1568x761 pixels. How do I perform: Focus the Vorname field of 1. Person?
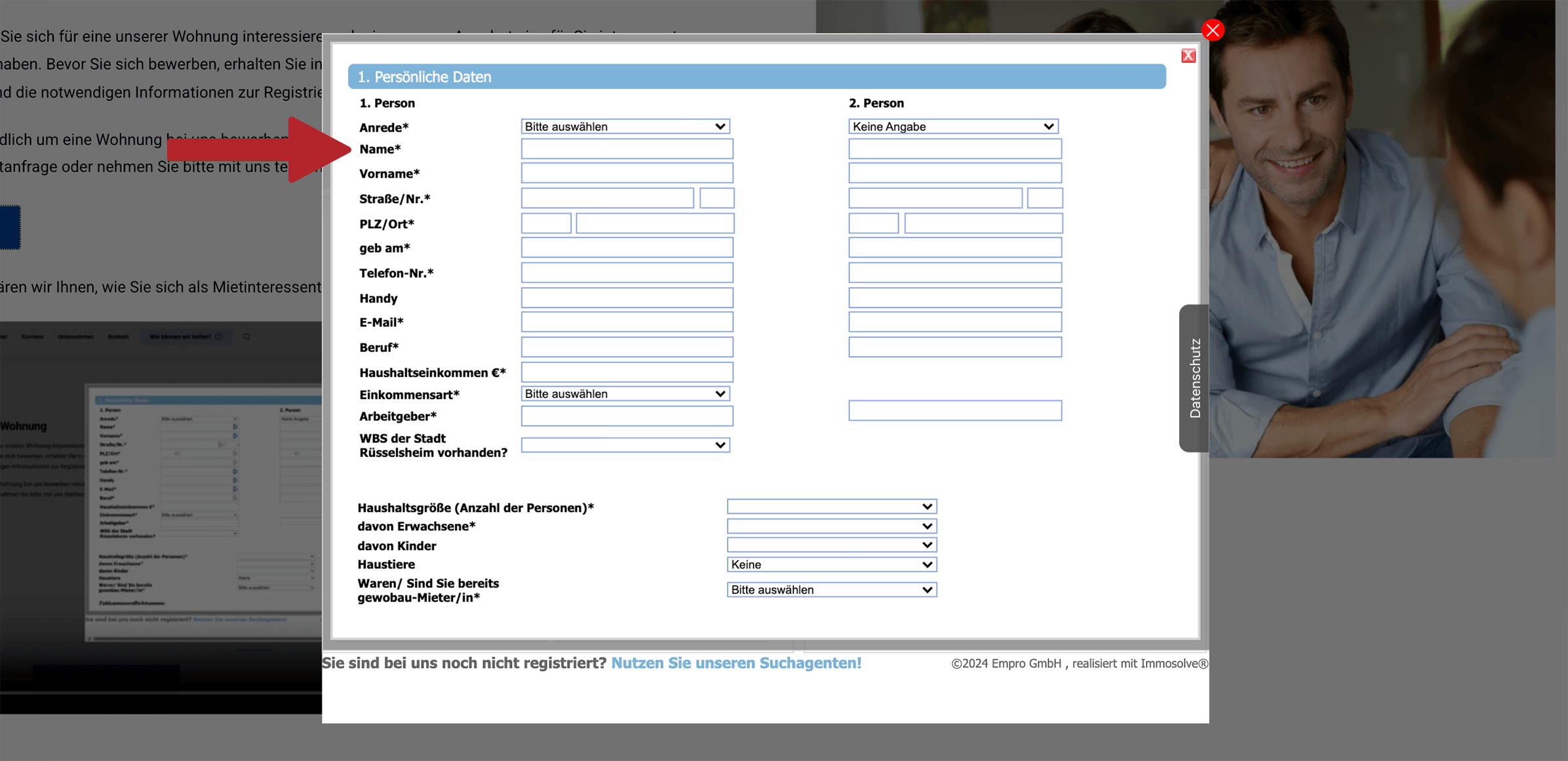[627, 173]
